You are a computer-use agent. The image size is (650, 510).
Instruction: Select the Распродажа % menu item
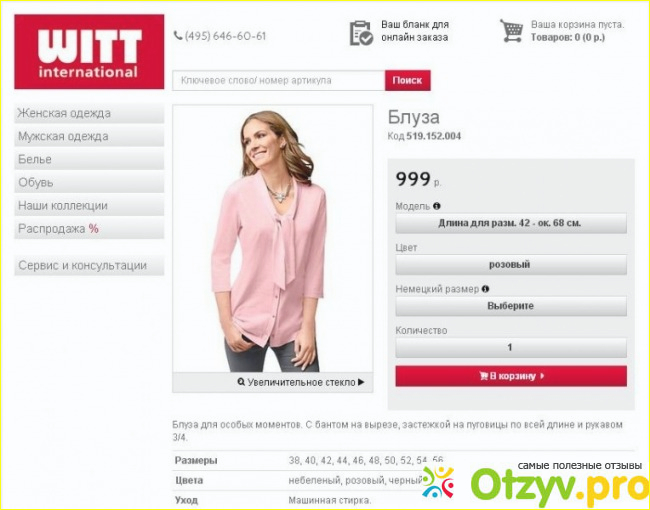coord(89,229)
